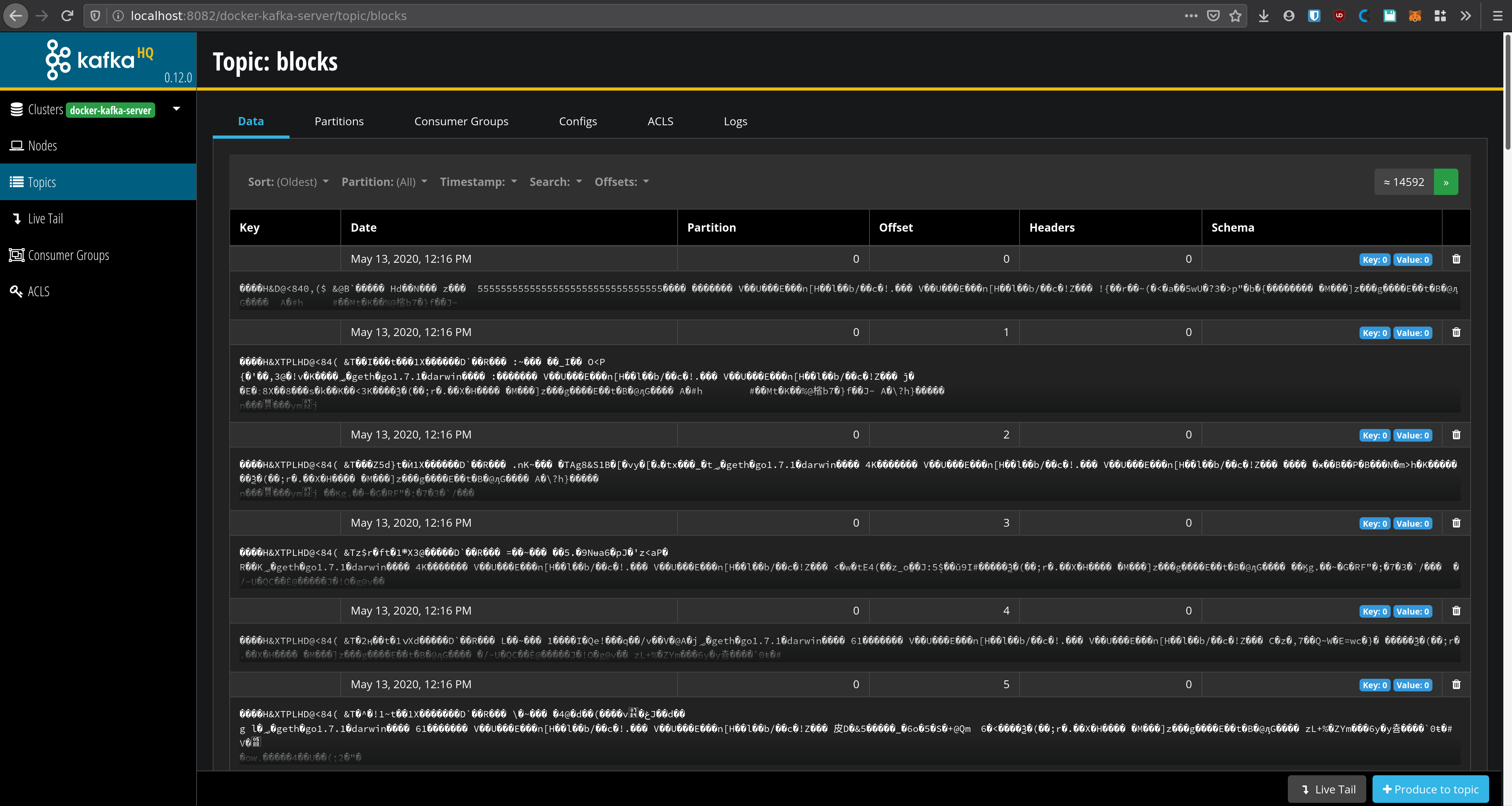
Task: Delete the record at offset 0
Action: click(x=1456, y=259)
